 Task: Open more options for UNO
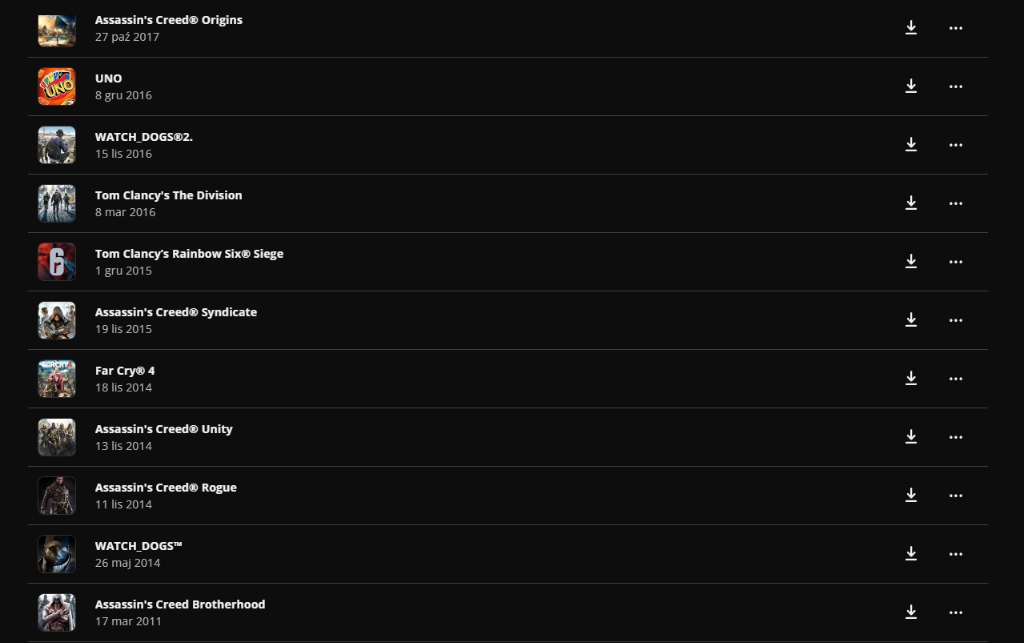pyautogui.click(x=955, y=86)
